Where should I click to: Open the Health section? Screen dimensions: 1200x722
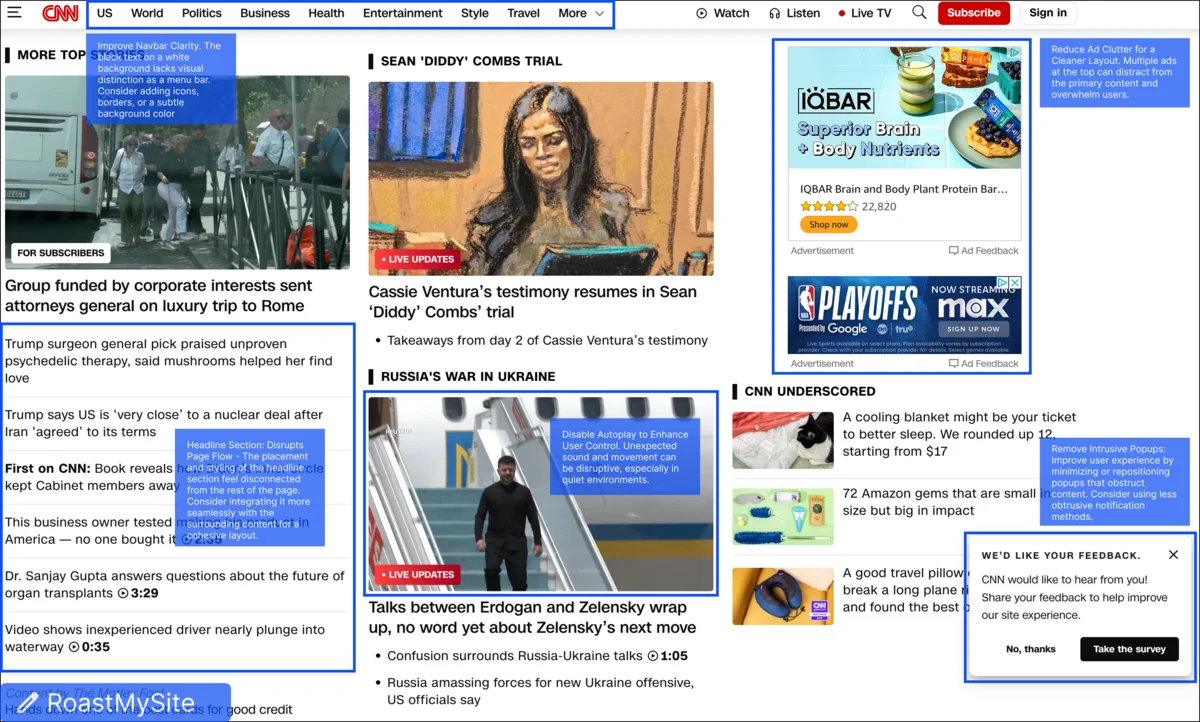pos(326,13)
